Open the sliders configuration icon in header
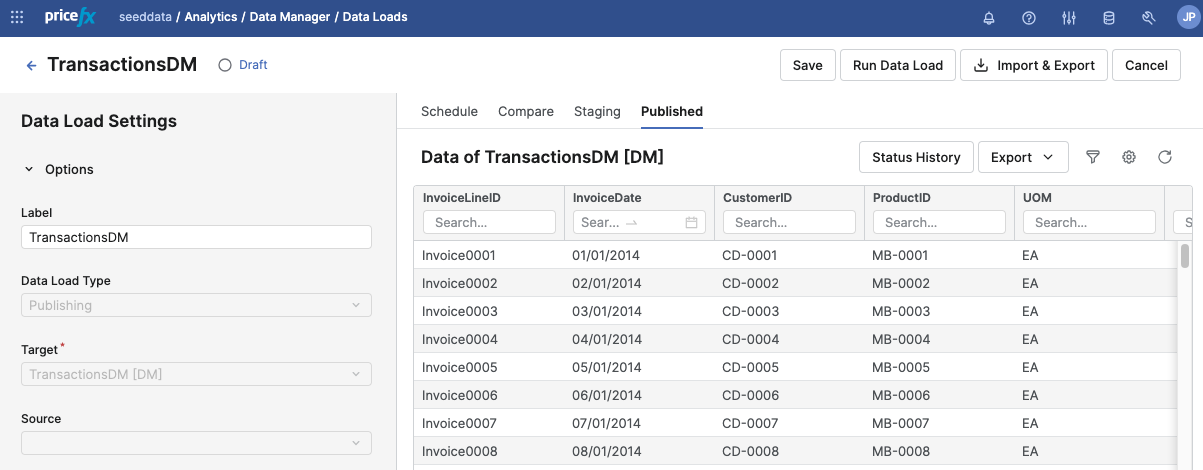Image resolution: width=1203 pixels, height=470 pixels. pyautogui.click(x=1069, y=18)
